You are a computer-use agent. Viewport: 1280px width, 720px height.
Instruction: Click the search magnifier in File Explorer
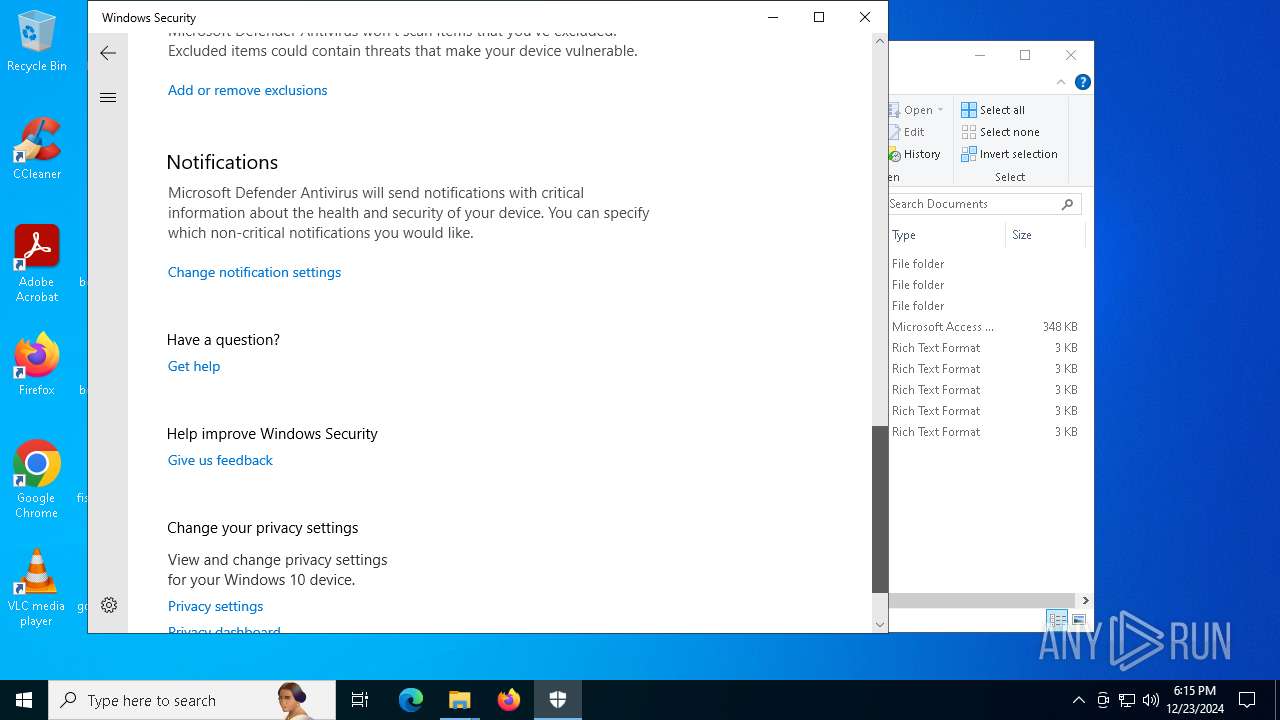tap(1067, 204)
